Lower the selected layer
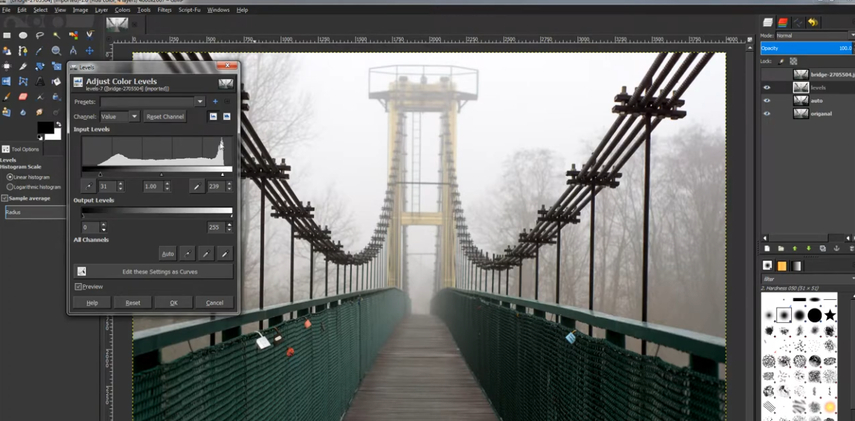This screenshot has height=421, width=855. [808, 248]
